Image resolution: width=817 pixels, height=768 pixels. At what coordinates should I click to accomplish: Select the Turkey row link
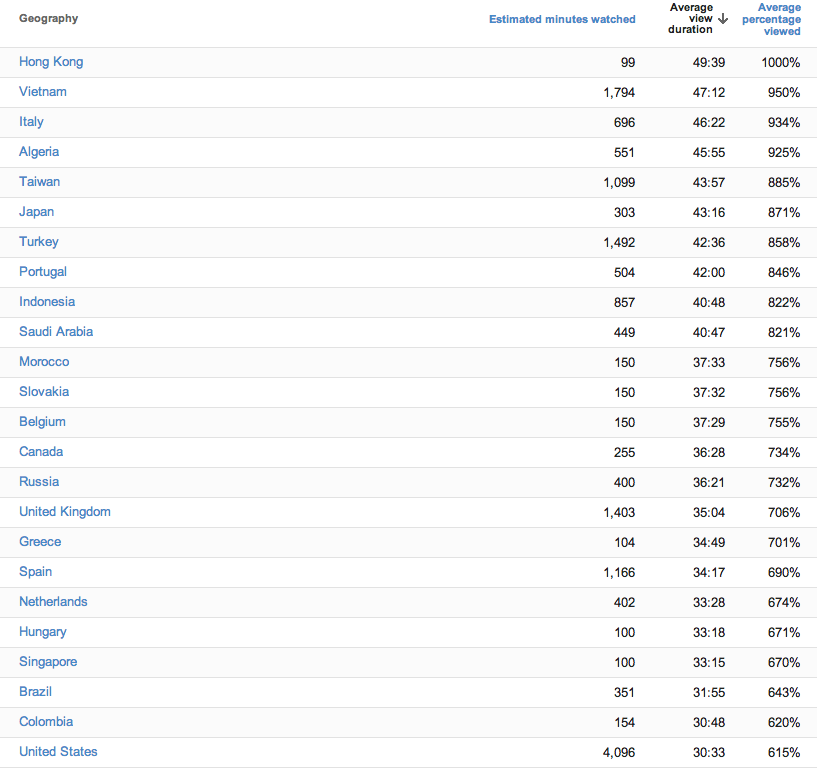[x=39, y=242]
